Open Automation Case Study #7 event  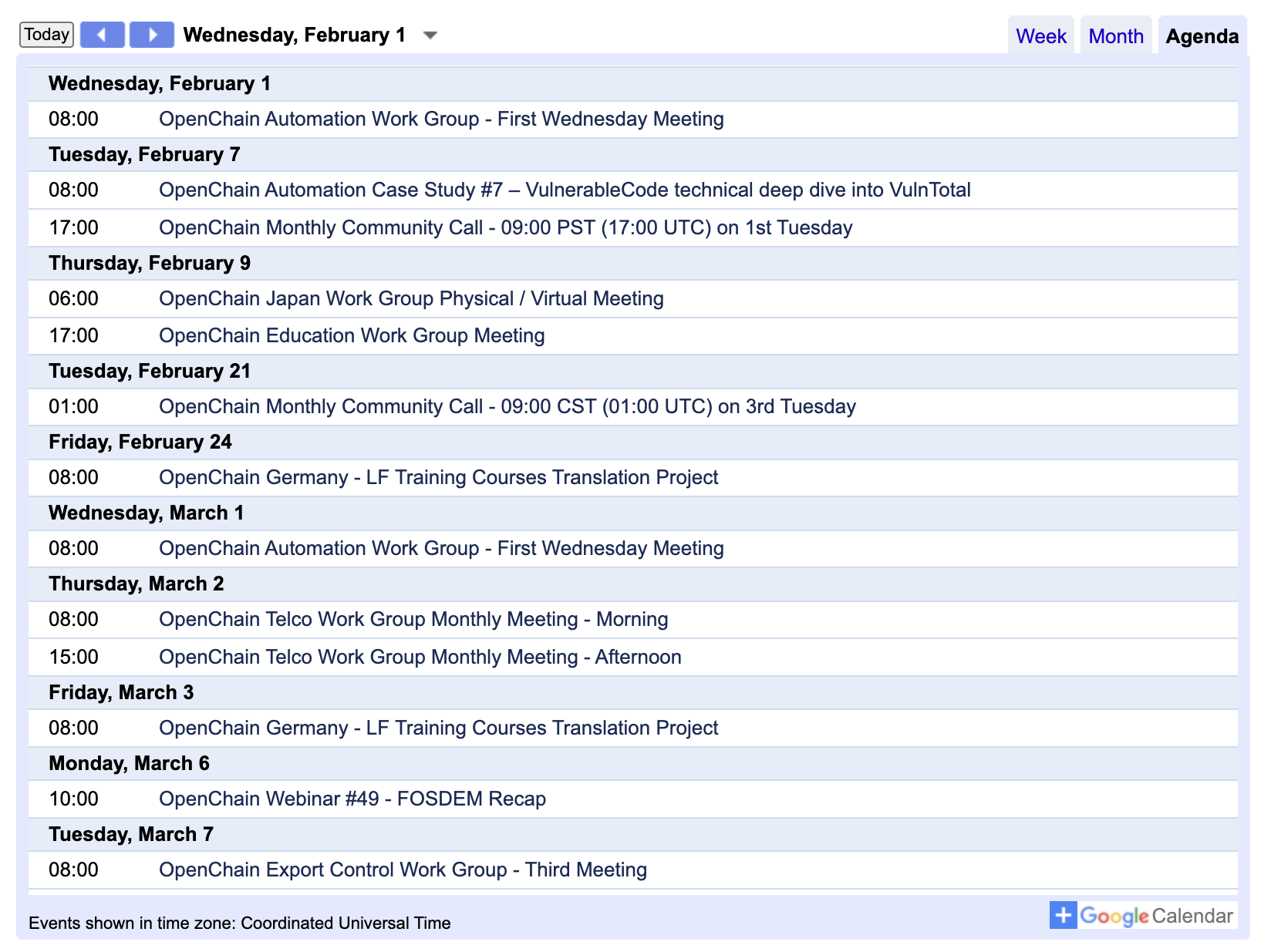(565, 190)
